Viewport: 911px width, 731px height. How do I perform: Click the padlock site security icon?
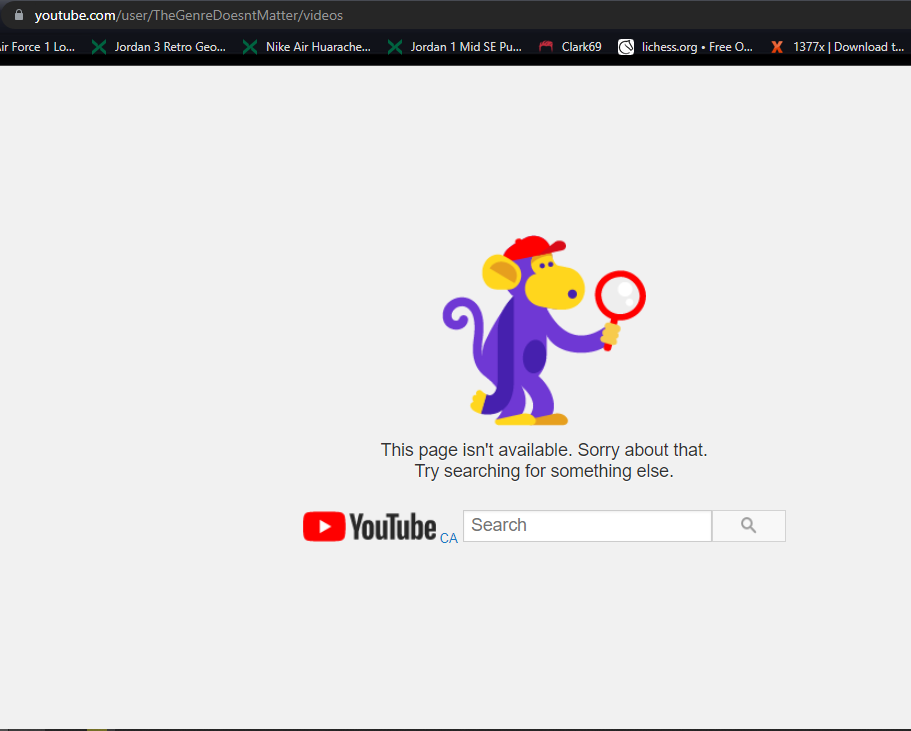click(19, 15)
